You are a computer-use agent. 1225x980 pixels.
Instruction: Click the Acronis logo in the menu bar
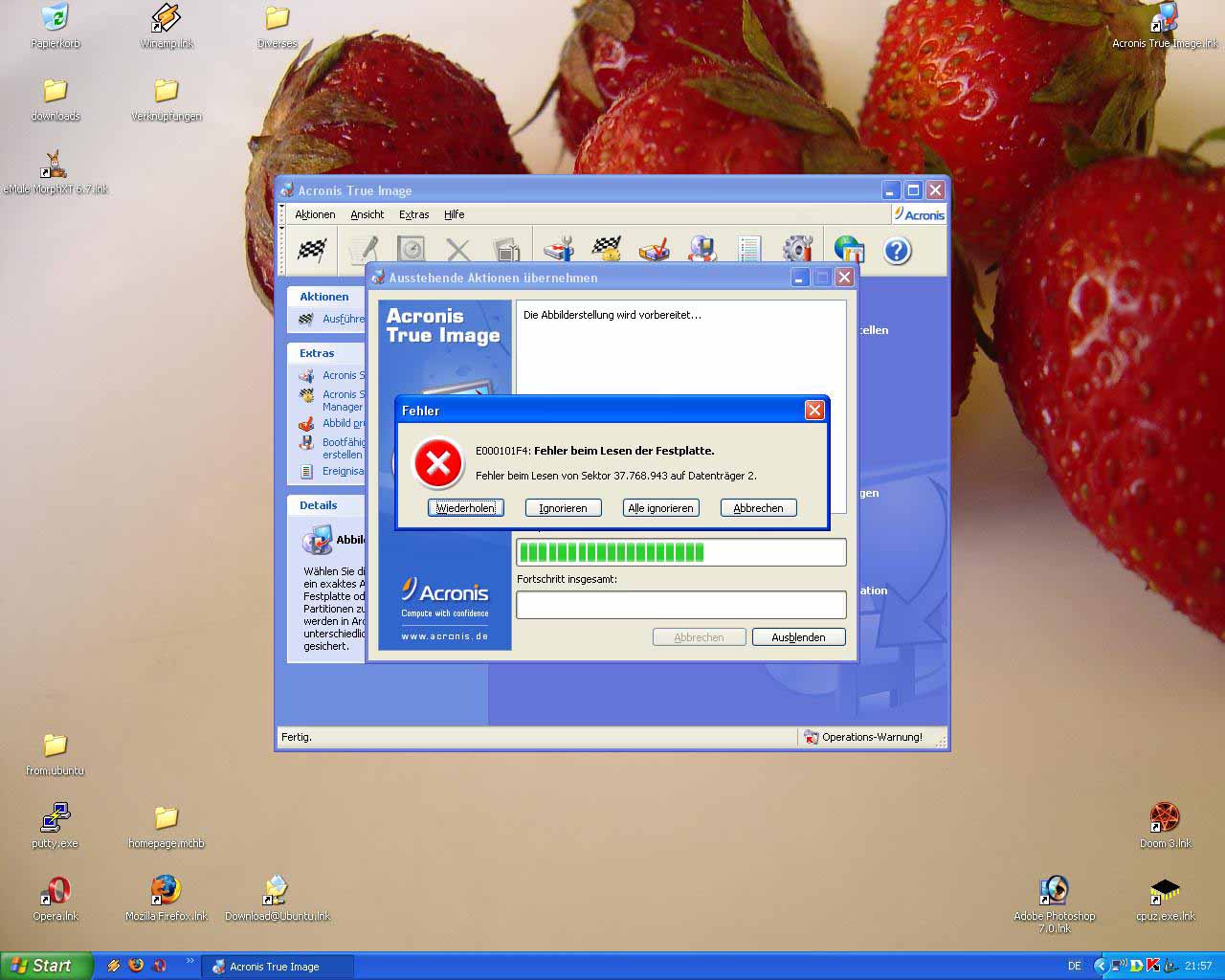pos(919,214)
